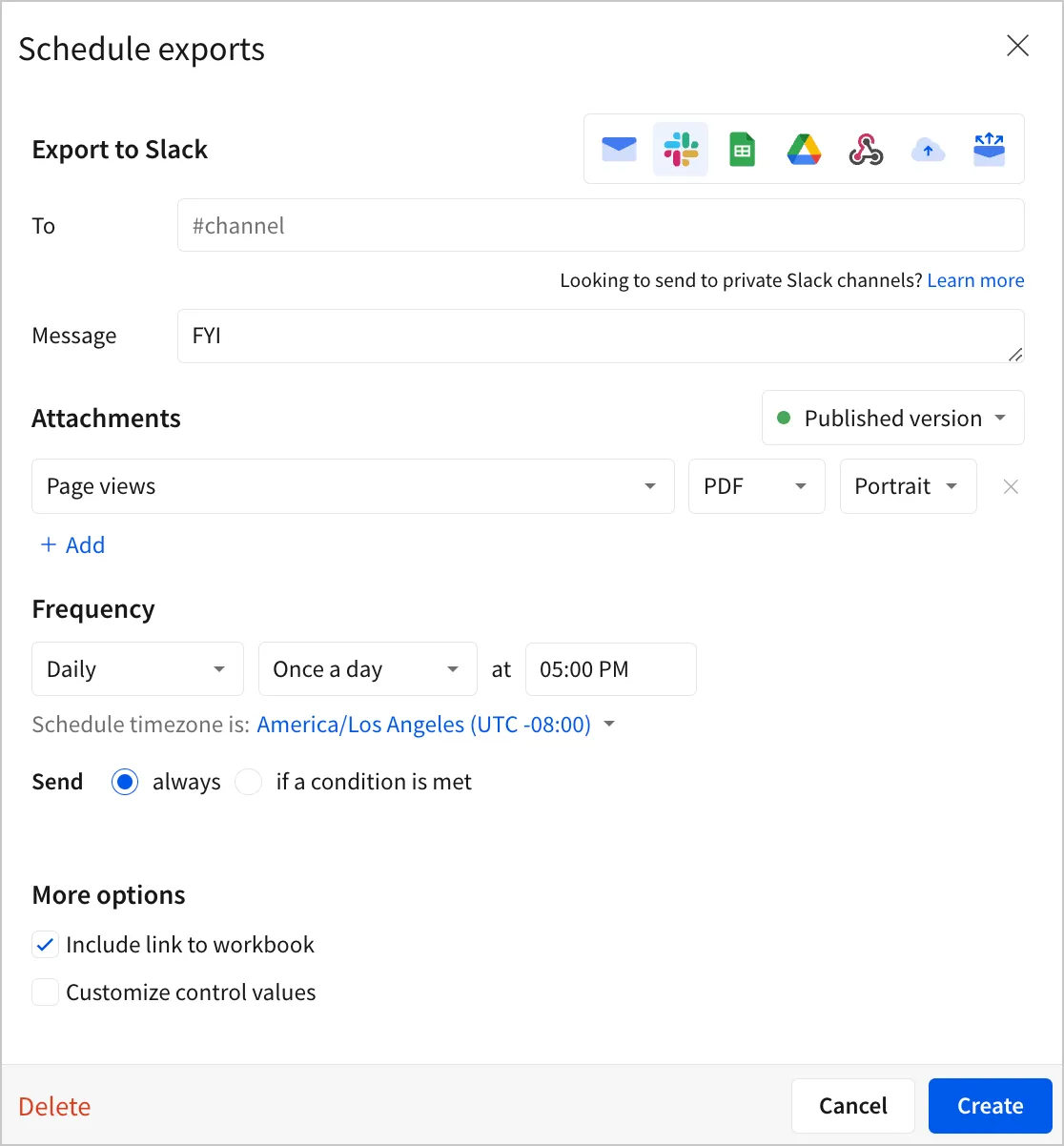
Task: Uncheck Include link to workbook
Action: pyautogui.click(x=45, y=945)
